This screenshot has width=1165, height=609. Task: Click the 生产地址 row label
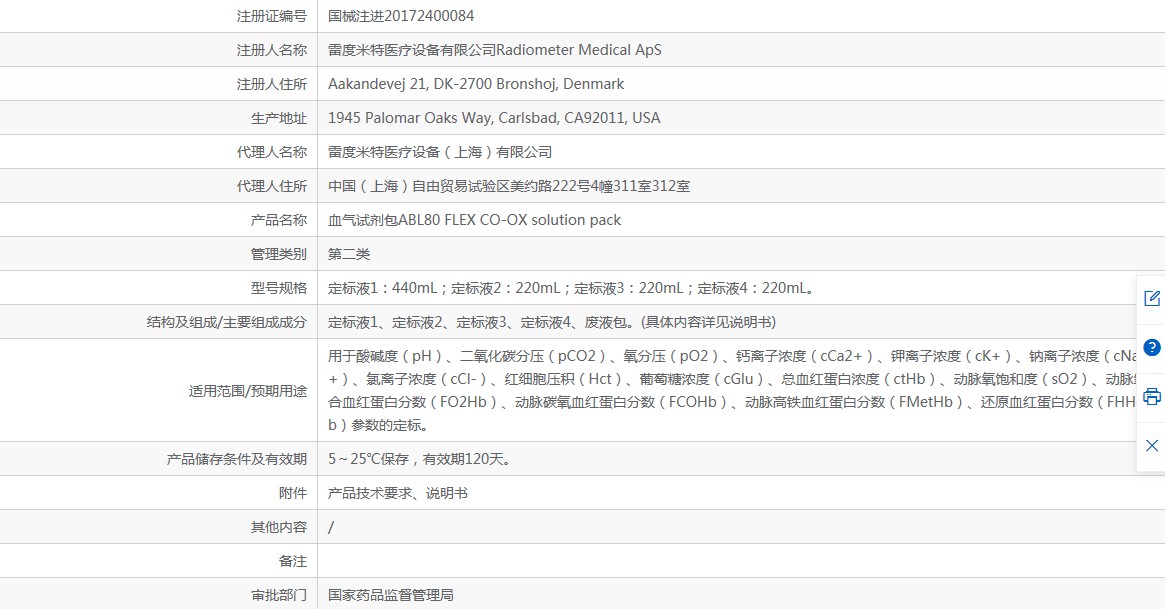(279, 118)
